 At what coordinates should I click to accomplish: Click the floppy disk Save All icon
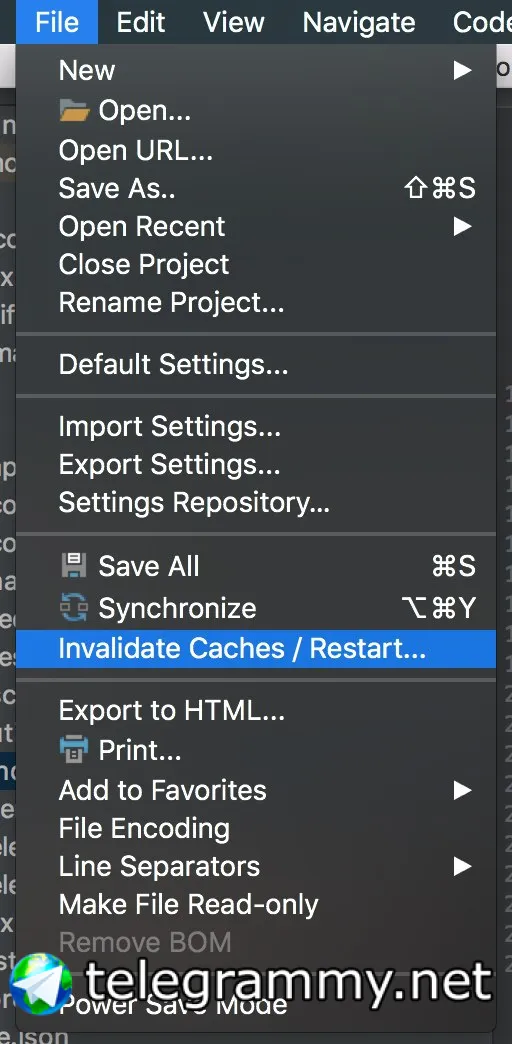tap(73, 566)
